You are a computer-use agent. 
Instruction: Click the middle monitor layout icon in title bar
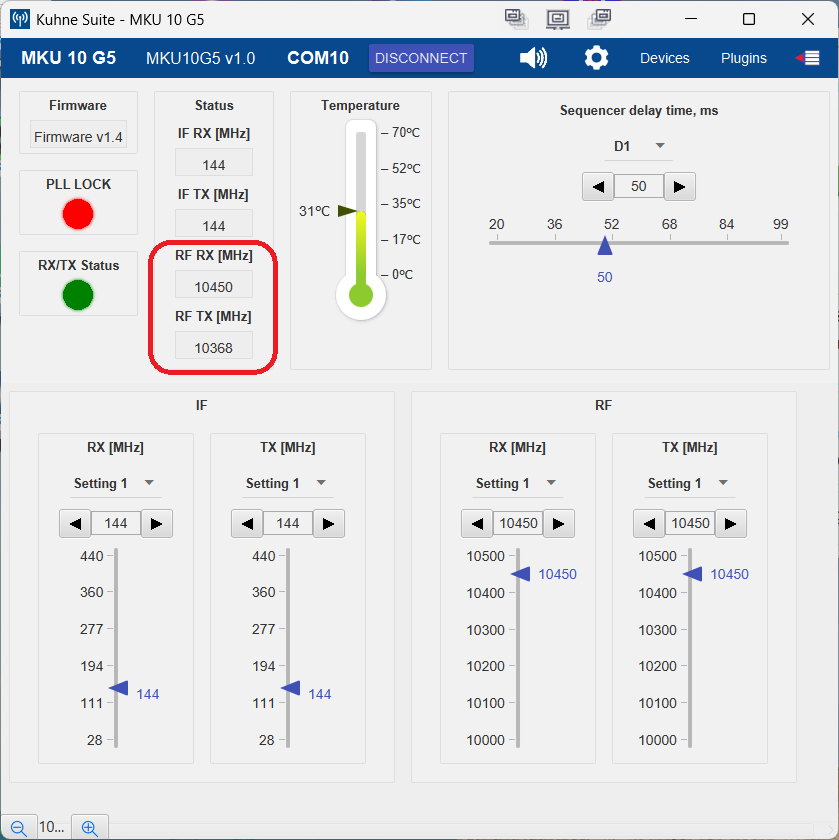coord(558,19)
